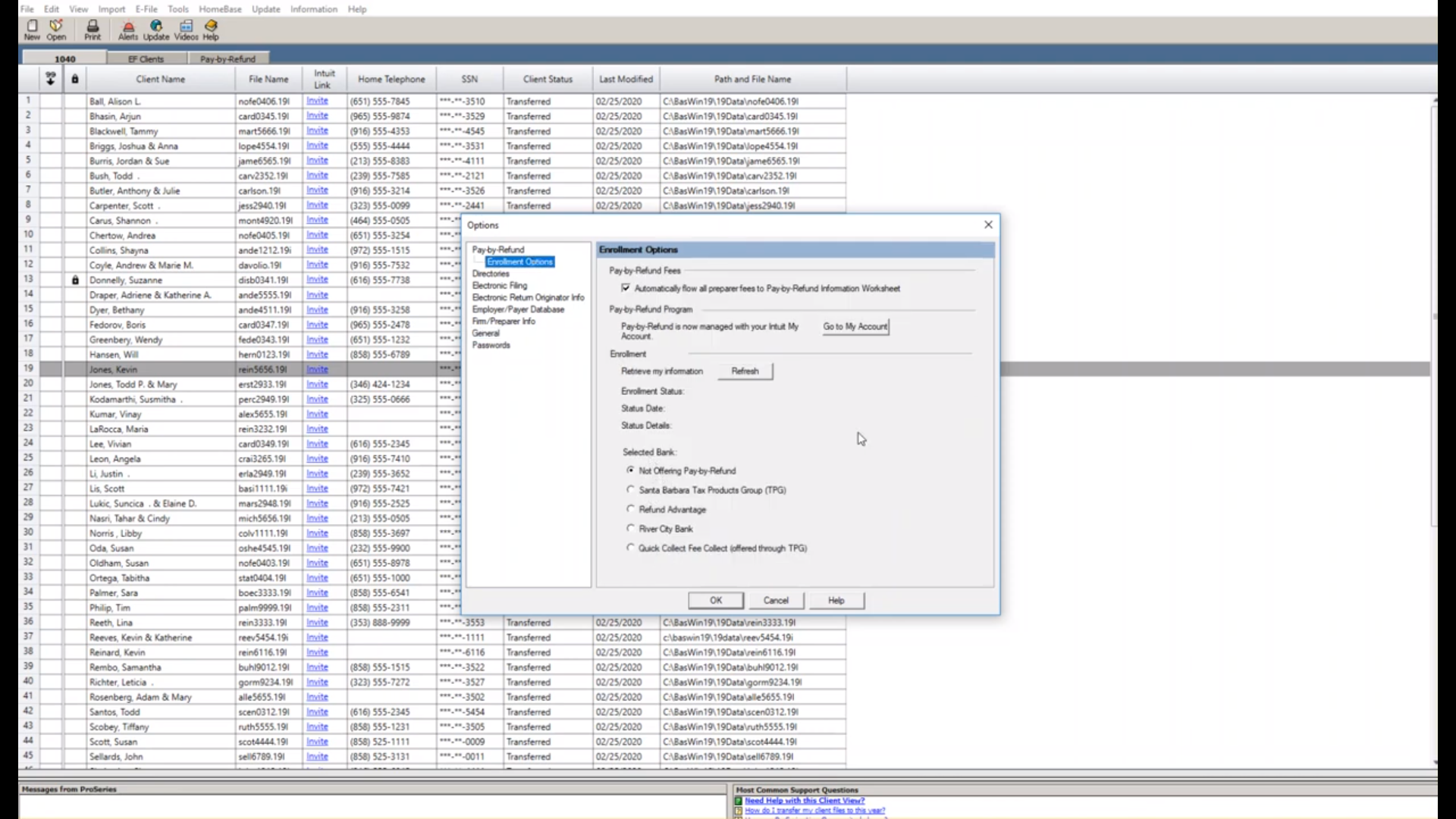Click the lock icon on the Donnelly, Suzanne row

(75, 280)
